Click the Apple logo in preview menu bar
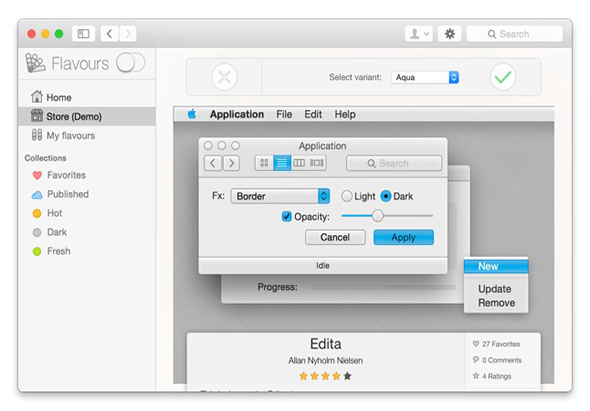The image size is (590, 411). (x=192, y=114)
